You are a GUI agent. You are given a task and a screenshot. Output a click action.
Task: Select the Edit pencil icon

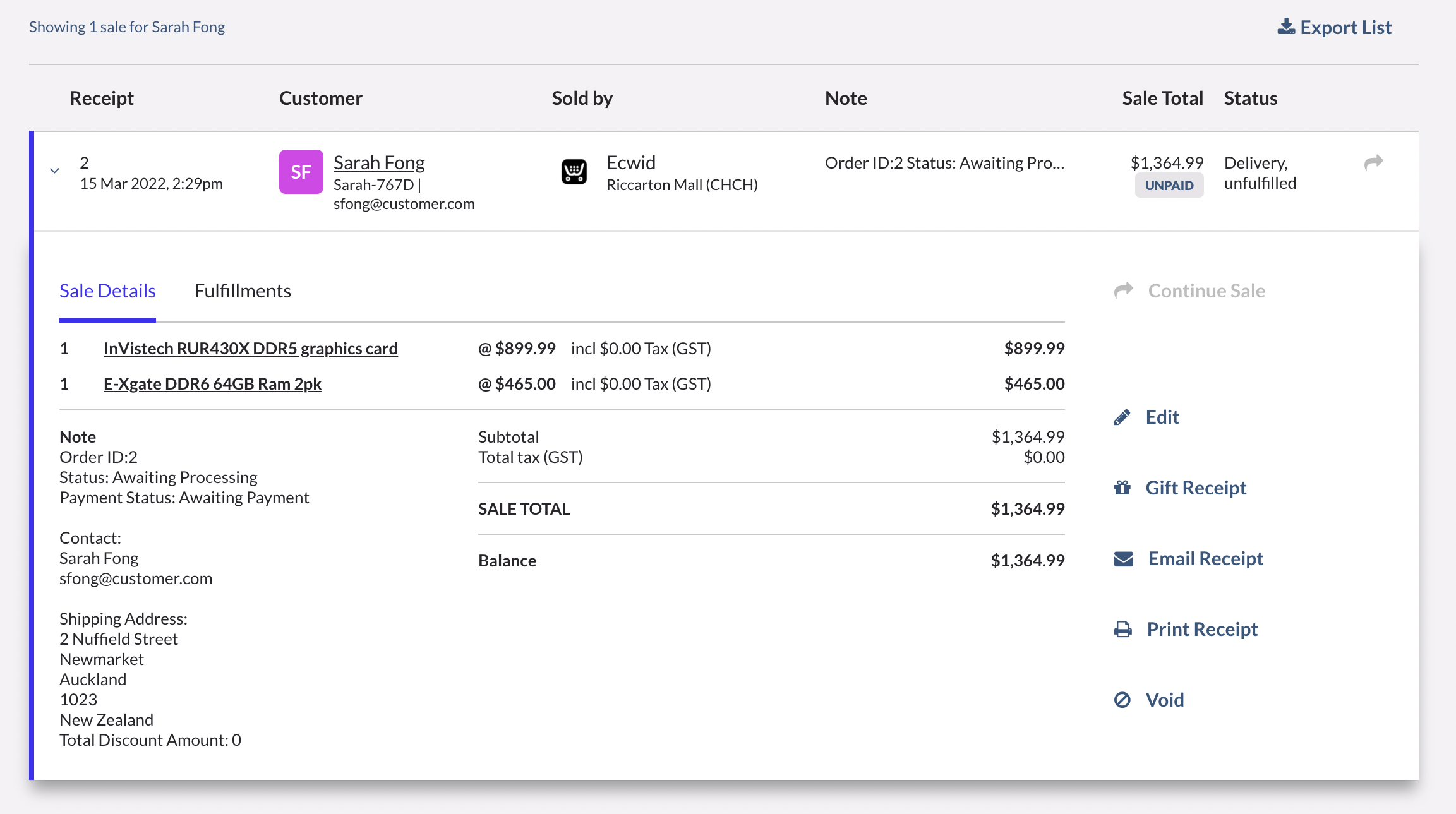1122,417
